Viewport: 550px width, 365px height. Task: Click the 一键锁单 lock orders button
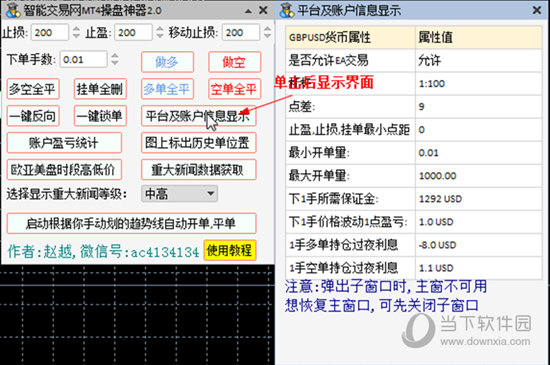100,116
